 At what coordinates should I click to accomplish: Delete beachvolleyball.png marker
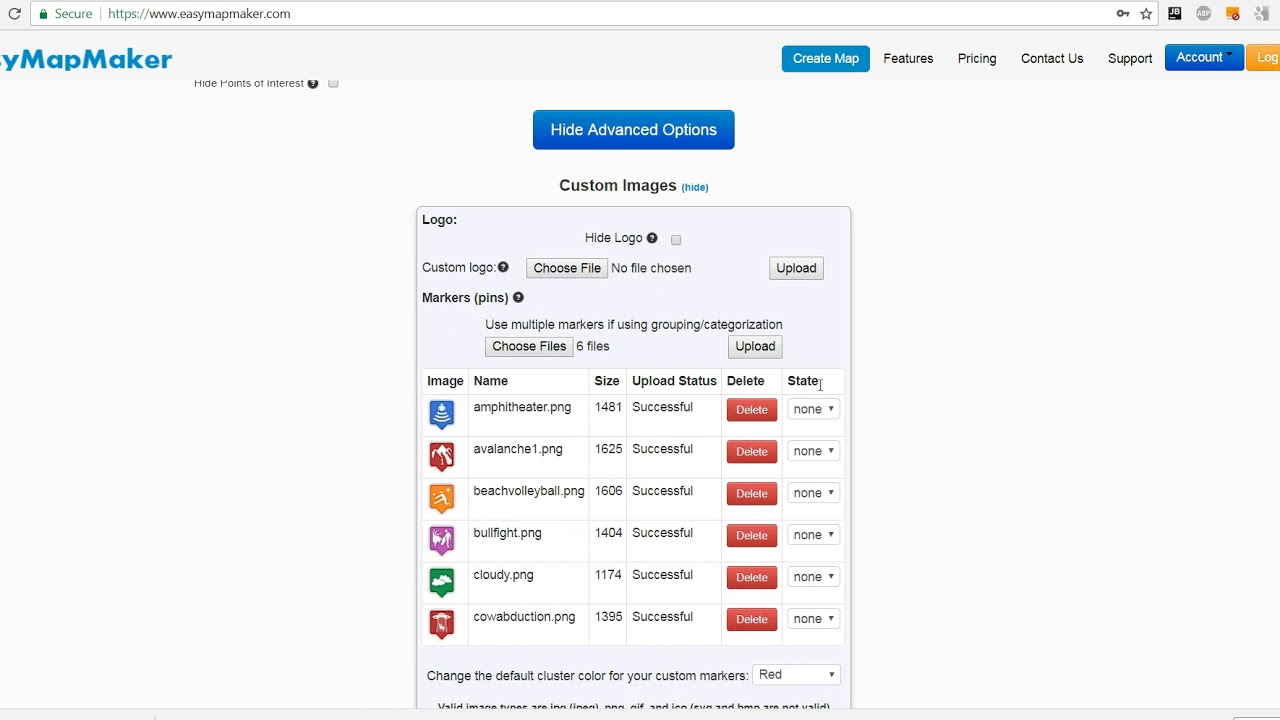(752, 493)
